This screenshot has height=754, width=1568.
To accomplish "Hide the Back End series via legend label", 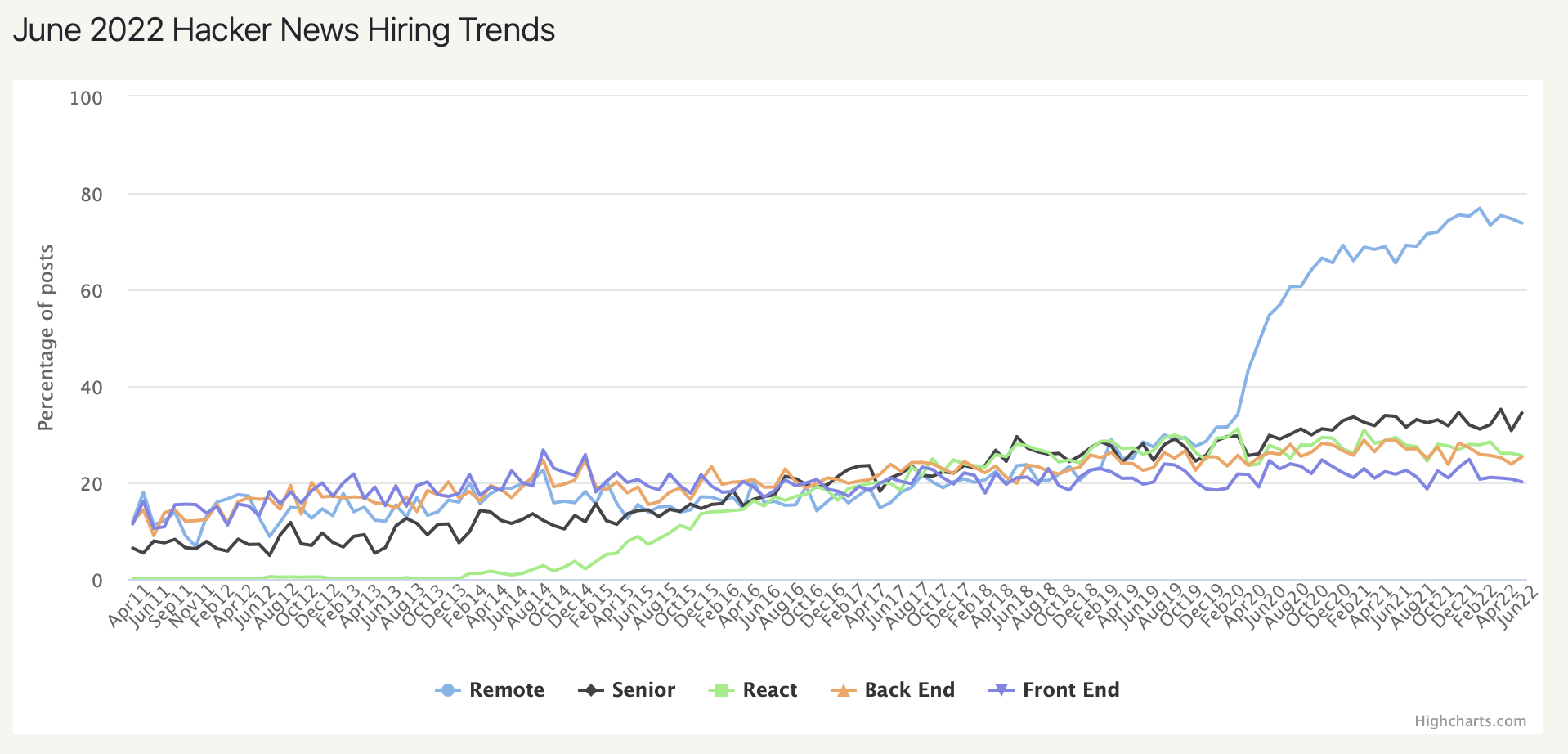I will 910,690.
